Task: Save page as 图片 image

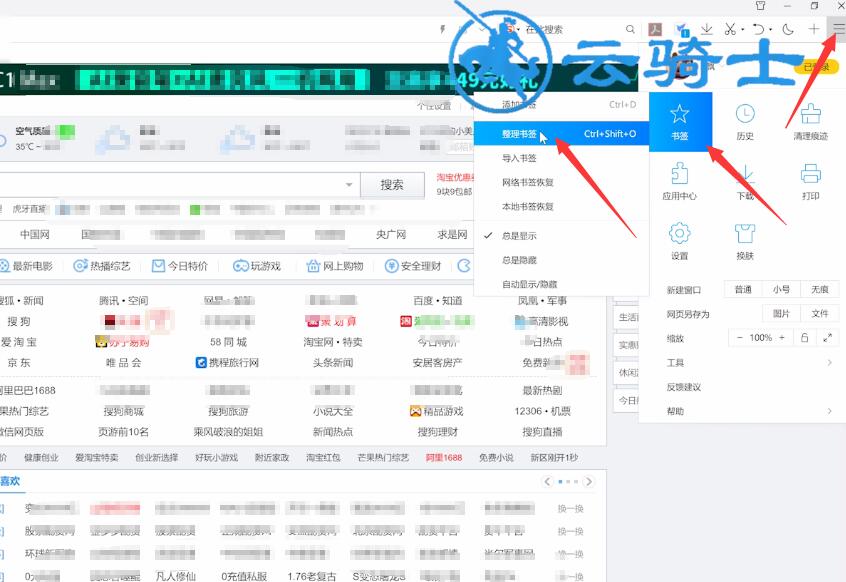Action: pos(781,313)
